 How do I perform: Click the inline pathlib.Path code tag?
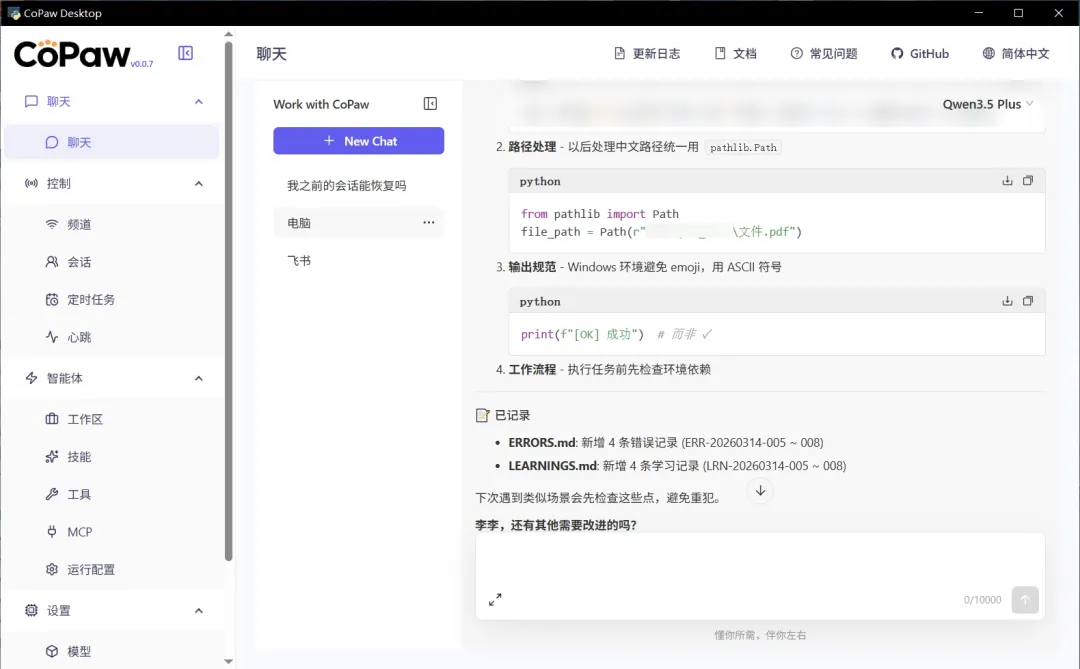point(743,147)
